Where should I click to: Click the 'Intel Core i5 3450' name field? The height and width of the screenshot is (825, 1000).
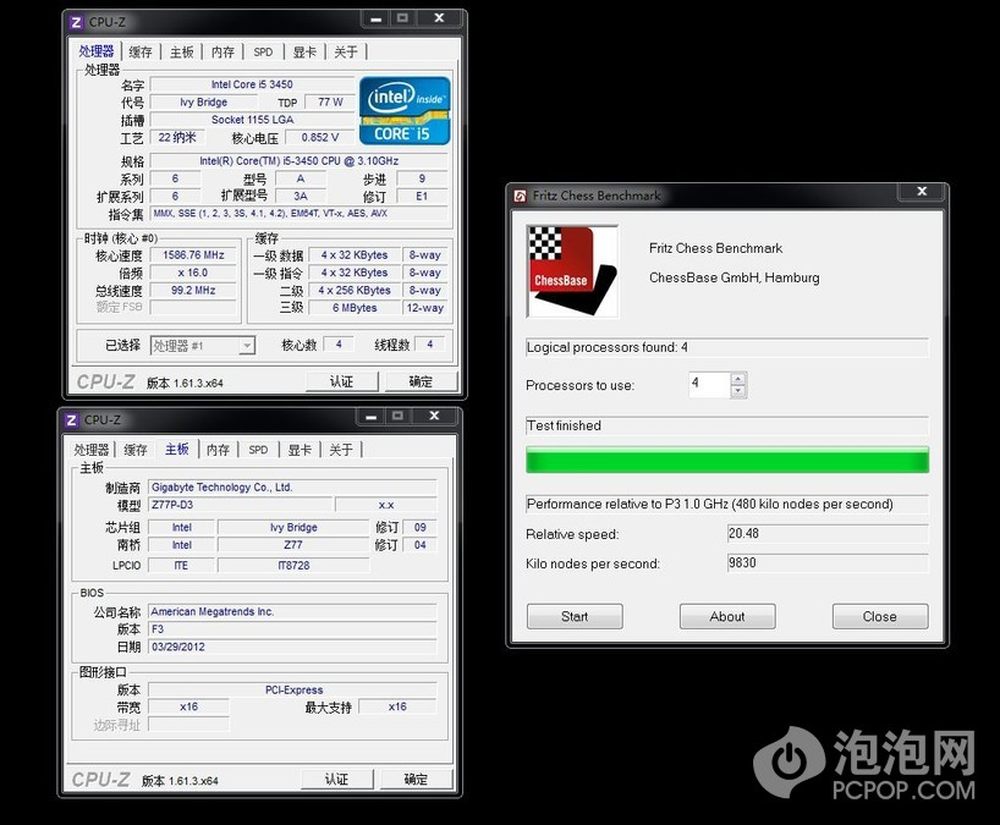pyautogui.click(x=252, y=84)
